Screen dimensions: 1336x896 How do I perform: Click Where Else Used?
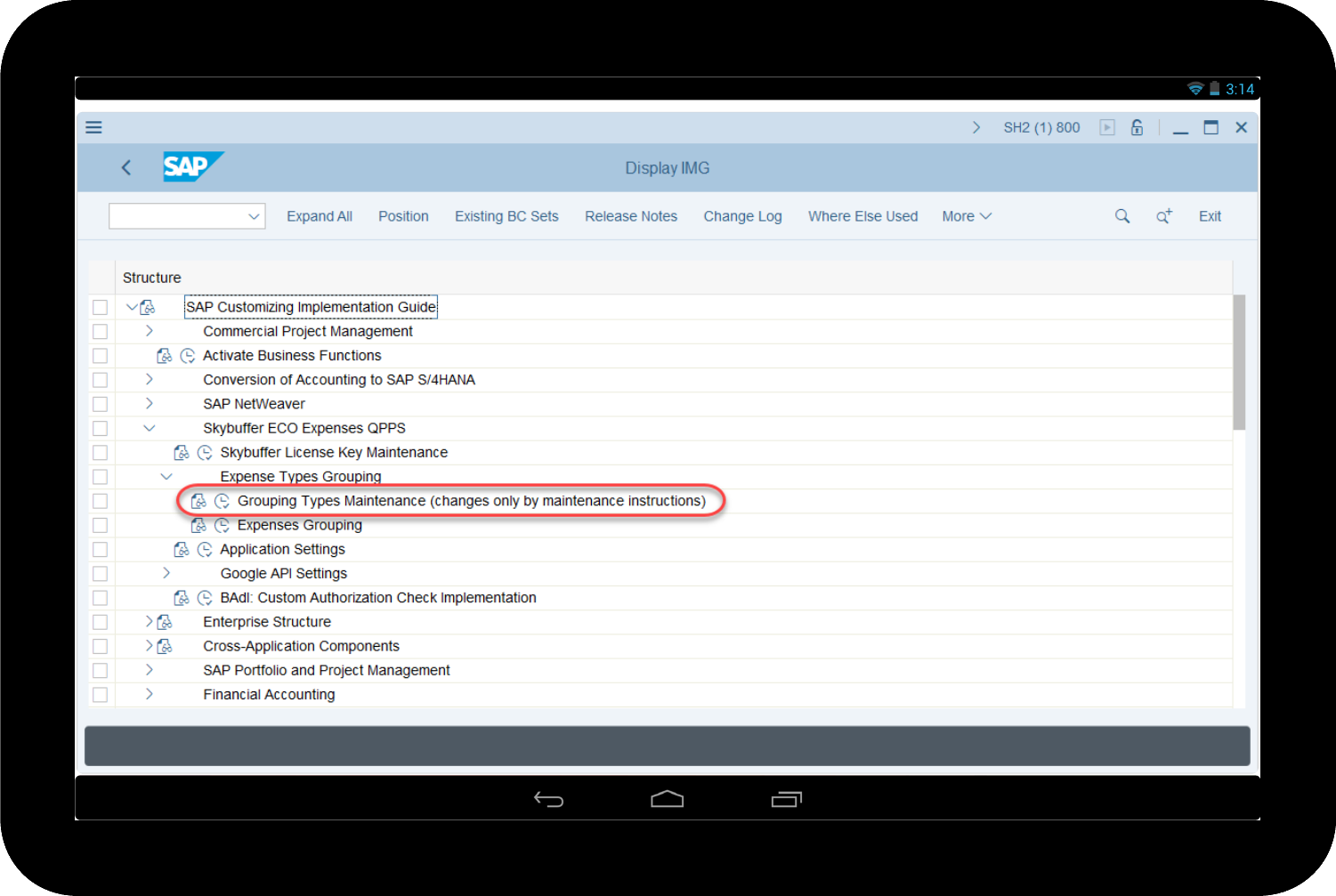click(x=862, y=216)
